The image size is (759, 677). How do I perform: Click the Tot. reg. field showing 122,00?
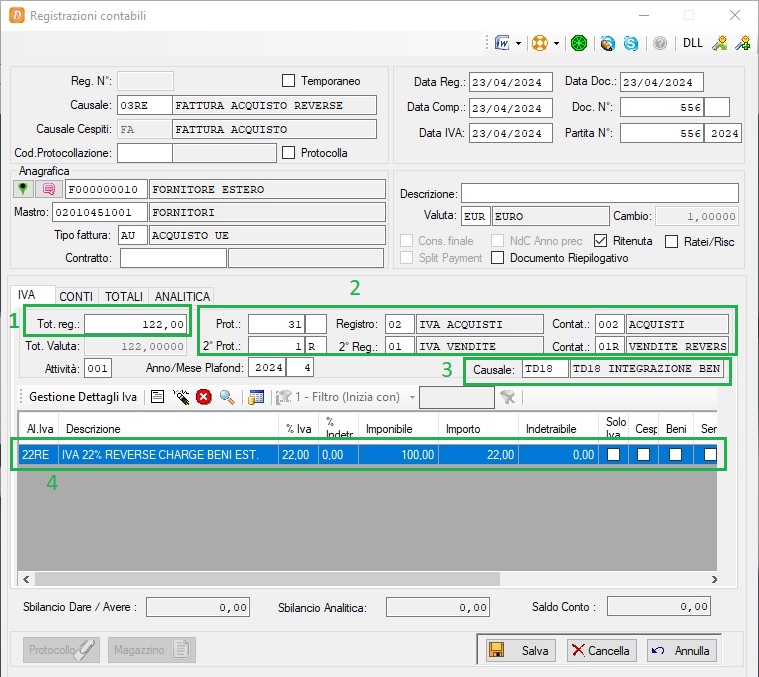pyautogui.click(x=136, y=324)
